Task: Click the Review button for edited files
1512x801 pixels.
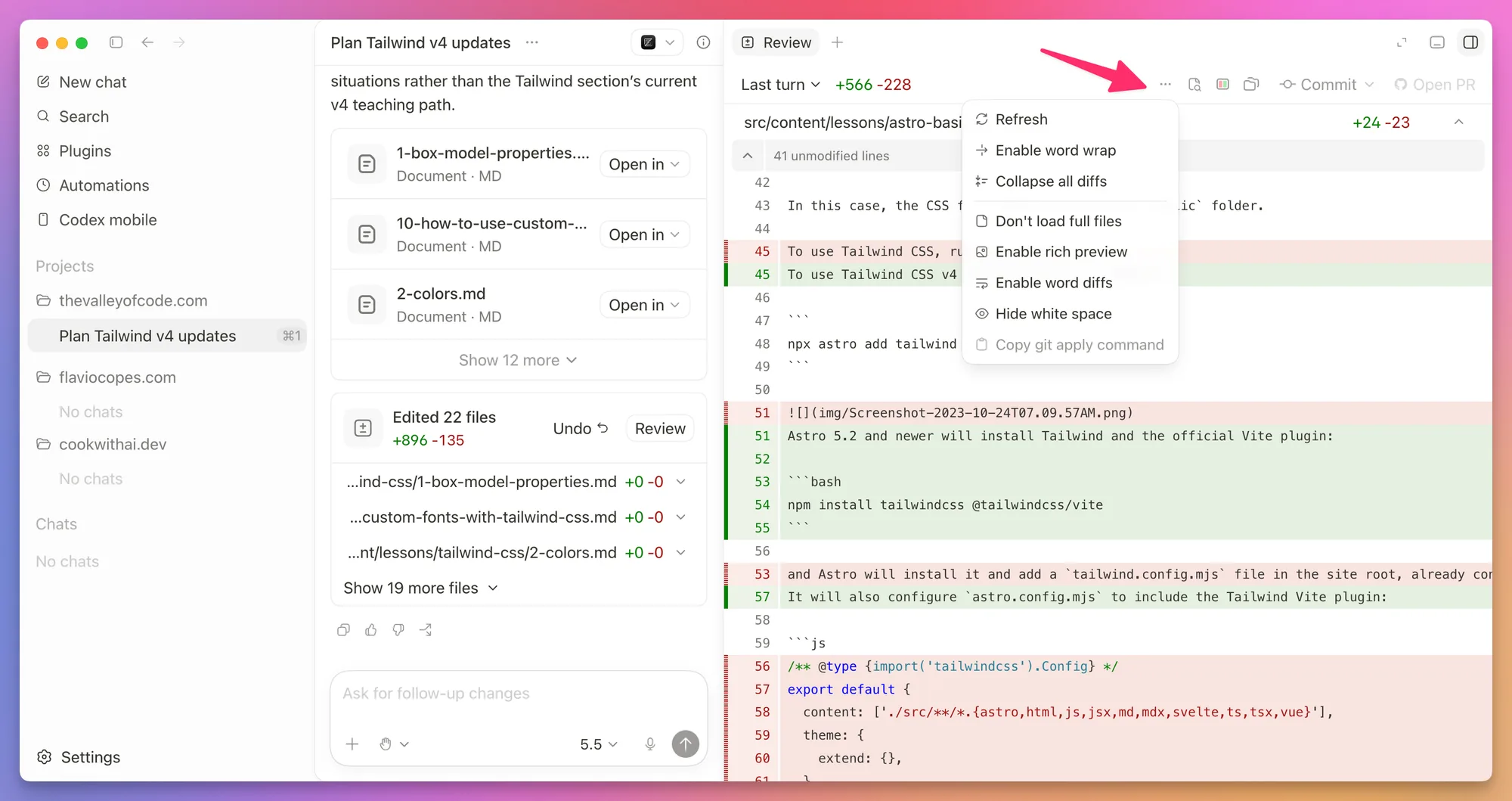Action: click(660, 428)
